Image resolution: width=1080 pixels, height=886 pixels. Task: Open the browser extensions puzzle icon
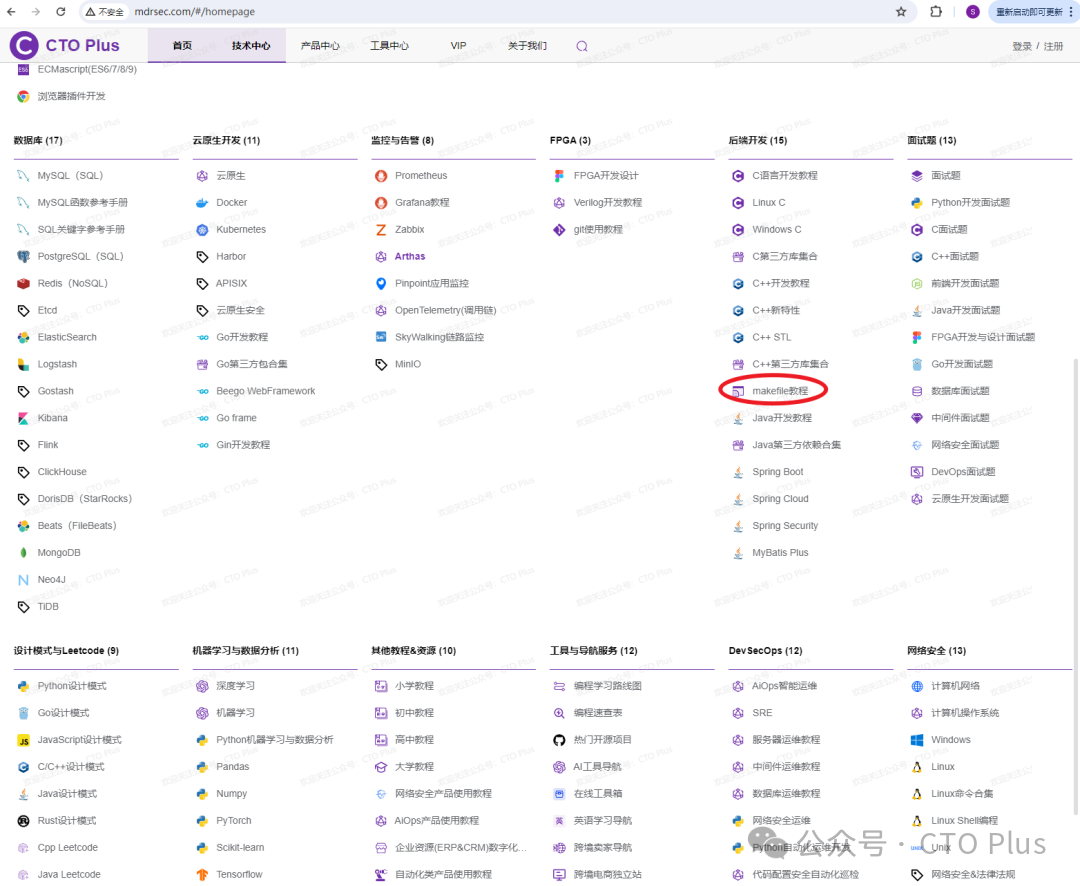click(936, 12)
